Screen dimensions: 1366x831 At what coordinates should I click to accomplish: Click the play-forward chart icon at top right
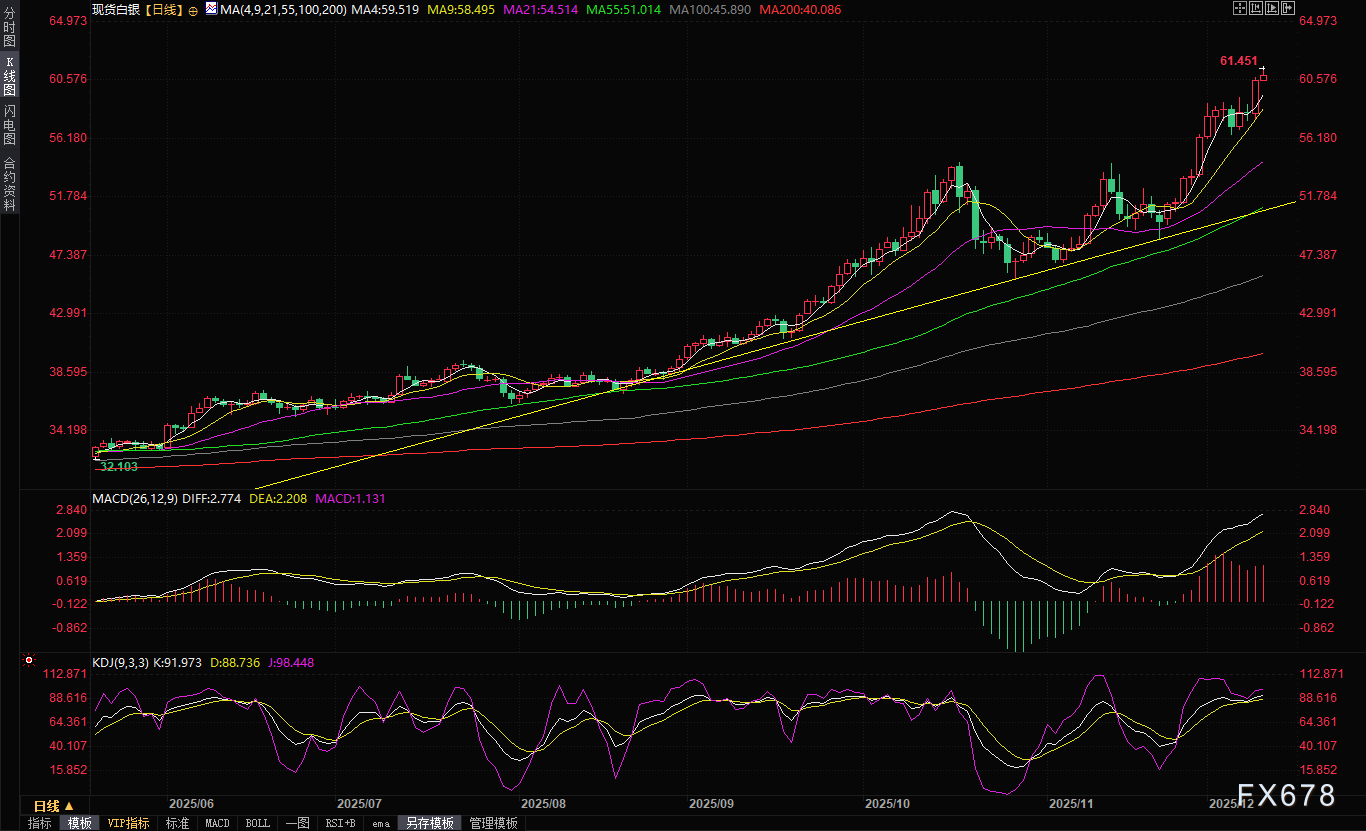(1273, 9)
